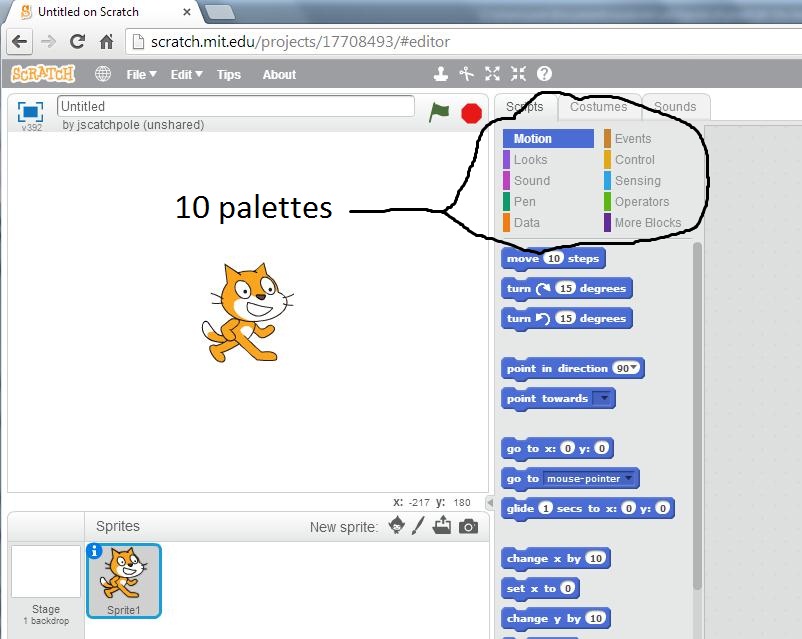Click the cat sprite on the stage
The width and height of the screenshot is (802, 639).
pos(247,313)
